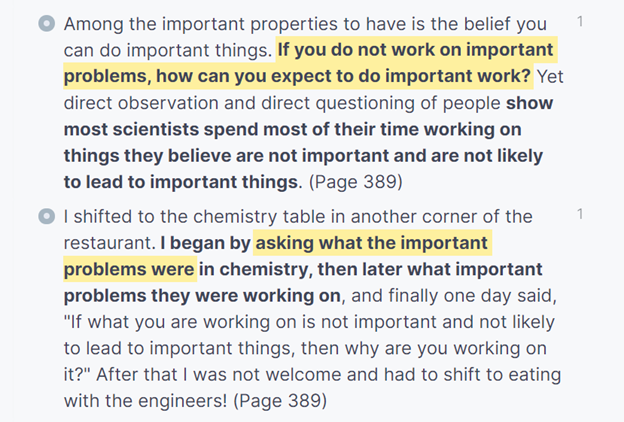Open reference counter 1 of the second block

point(580,214)
